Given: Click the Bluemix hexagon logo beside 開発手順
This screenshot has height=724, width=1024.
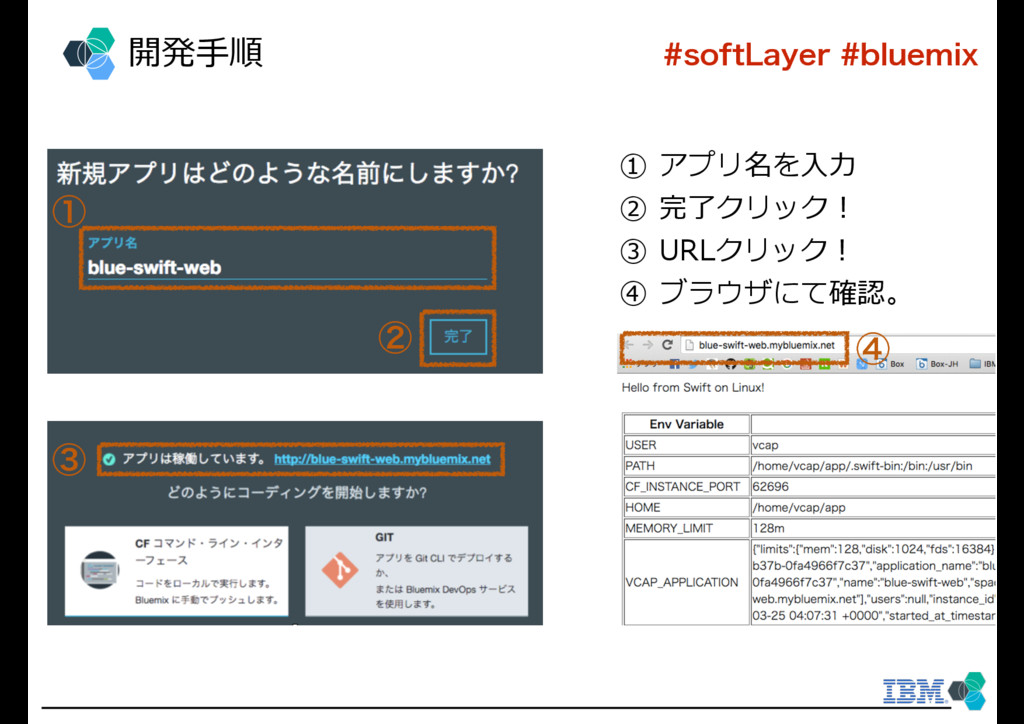Looking at the screenshot, I should pos(90,54).
